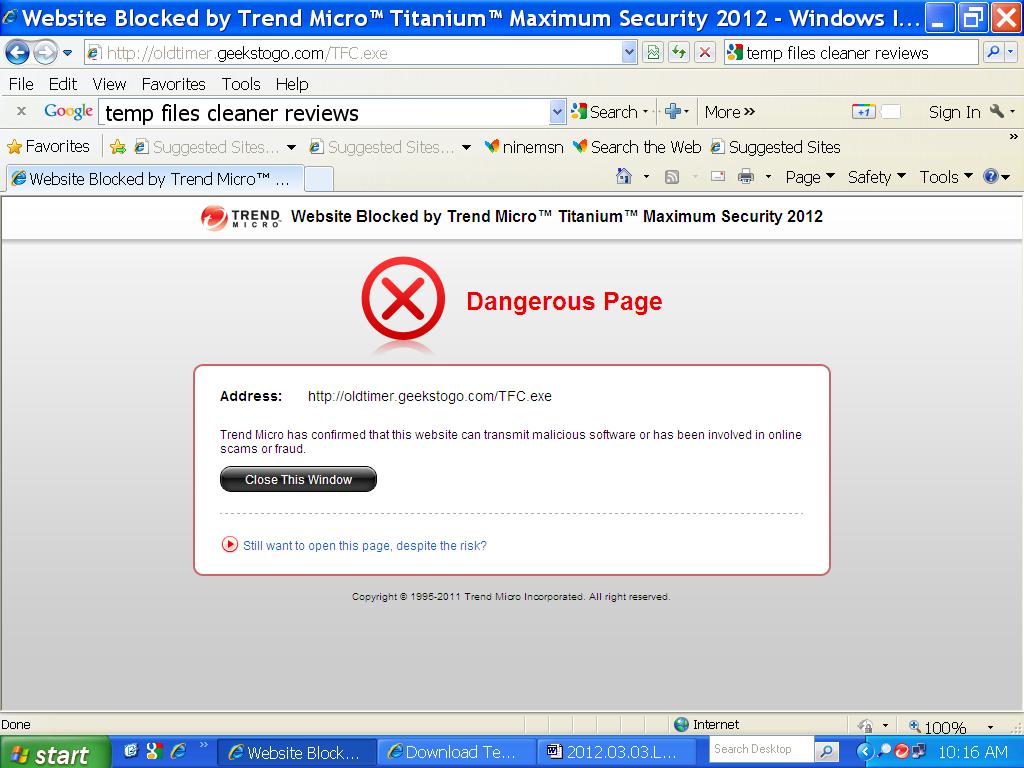
Task: Click the Google +1 button
Action: pos(863,112)
